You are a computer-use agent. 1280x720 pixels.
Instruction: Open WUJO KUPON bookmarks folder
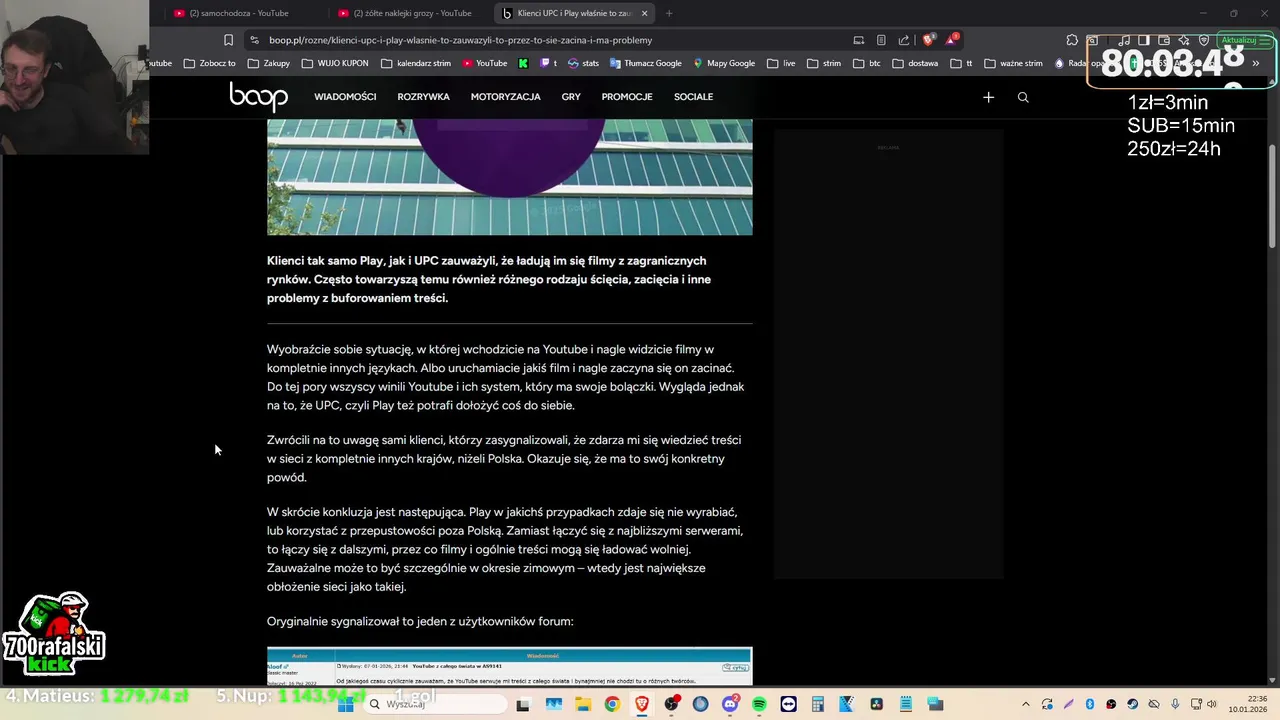334,63
